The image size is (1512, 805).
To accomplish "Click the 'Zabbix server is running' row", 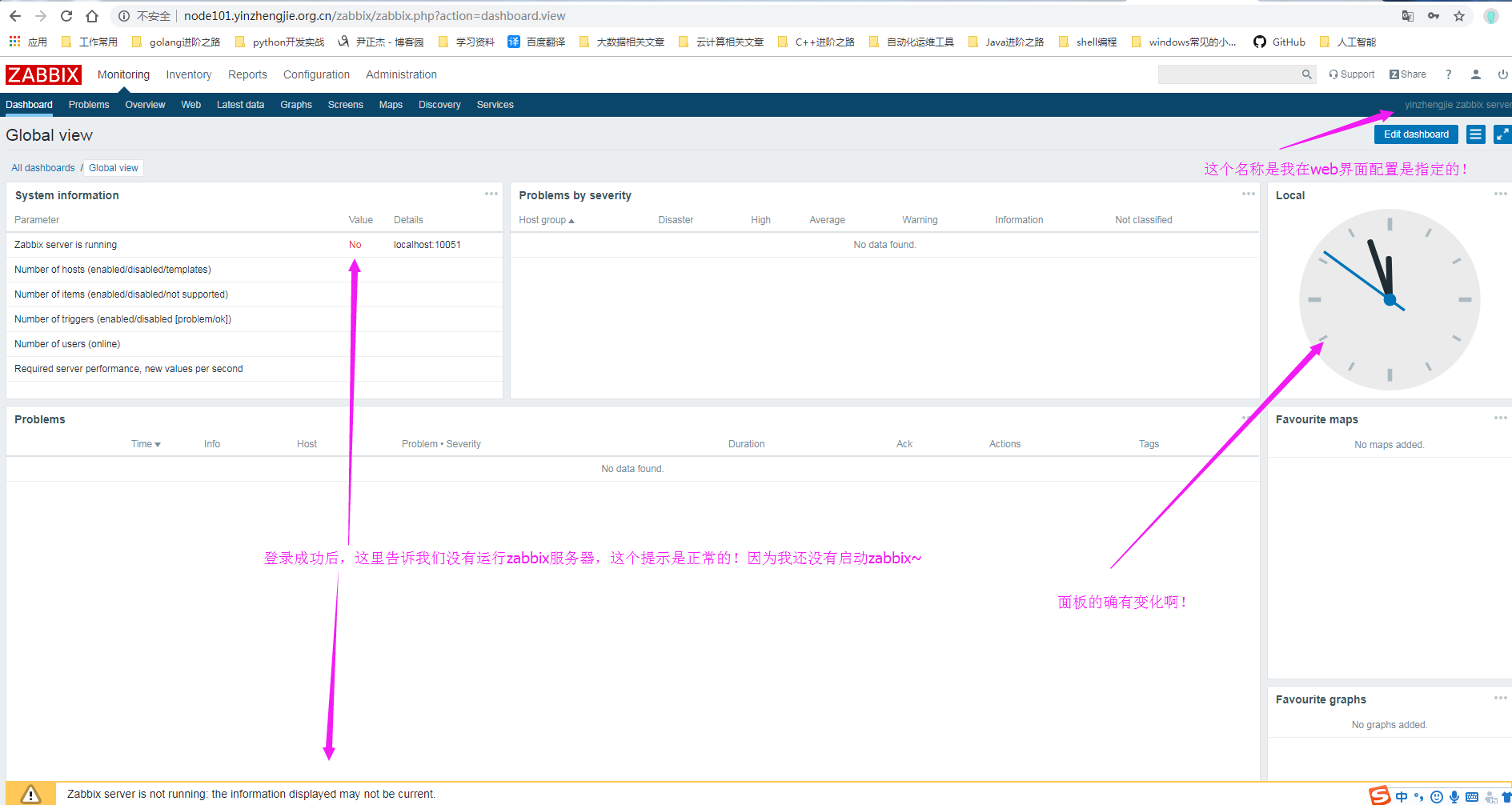I will (x=255, y=245).
